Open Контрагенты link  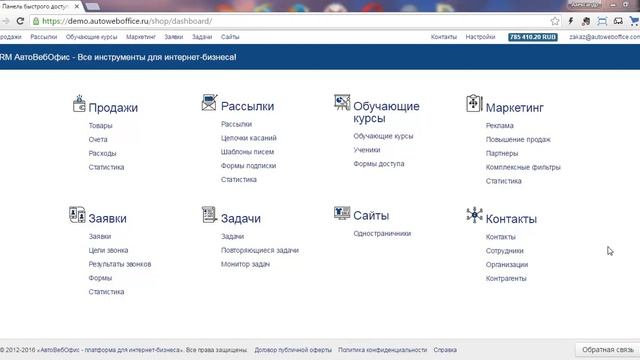click(506, 278)
